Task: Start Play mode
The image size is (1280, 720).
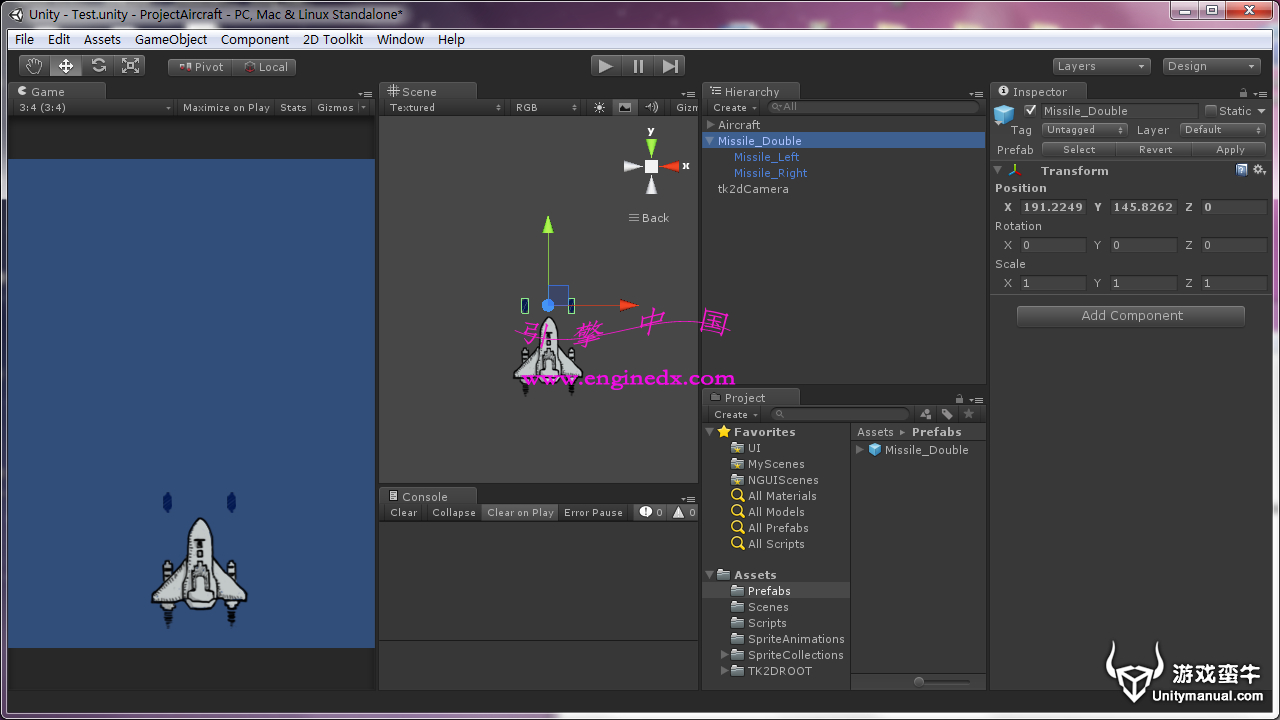Action: coord(605,66)
